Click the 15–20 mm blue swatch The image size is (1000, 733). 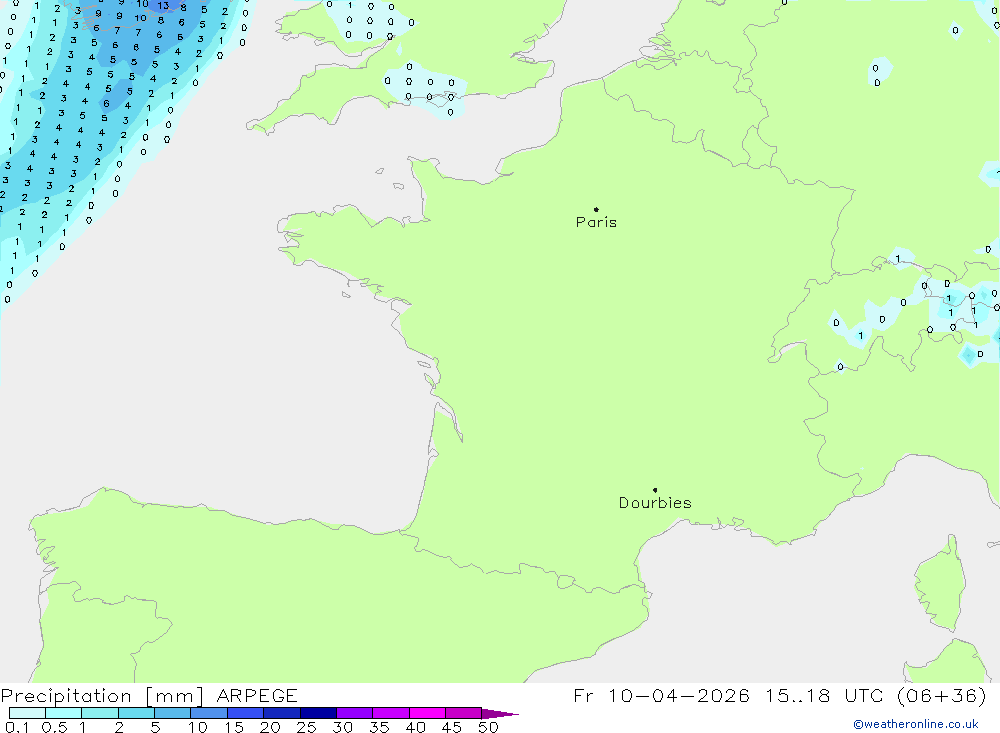(245, 713)
